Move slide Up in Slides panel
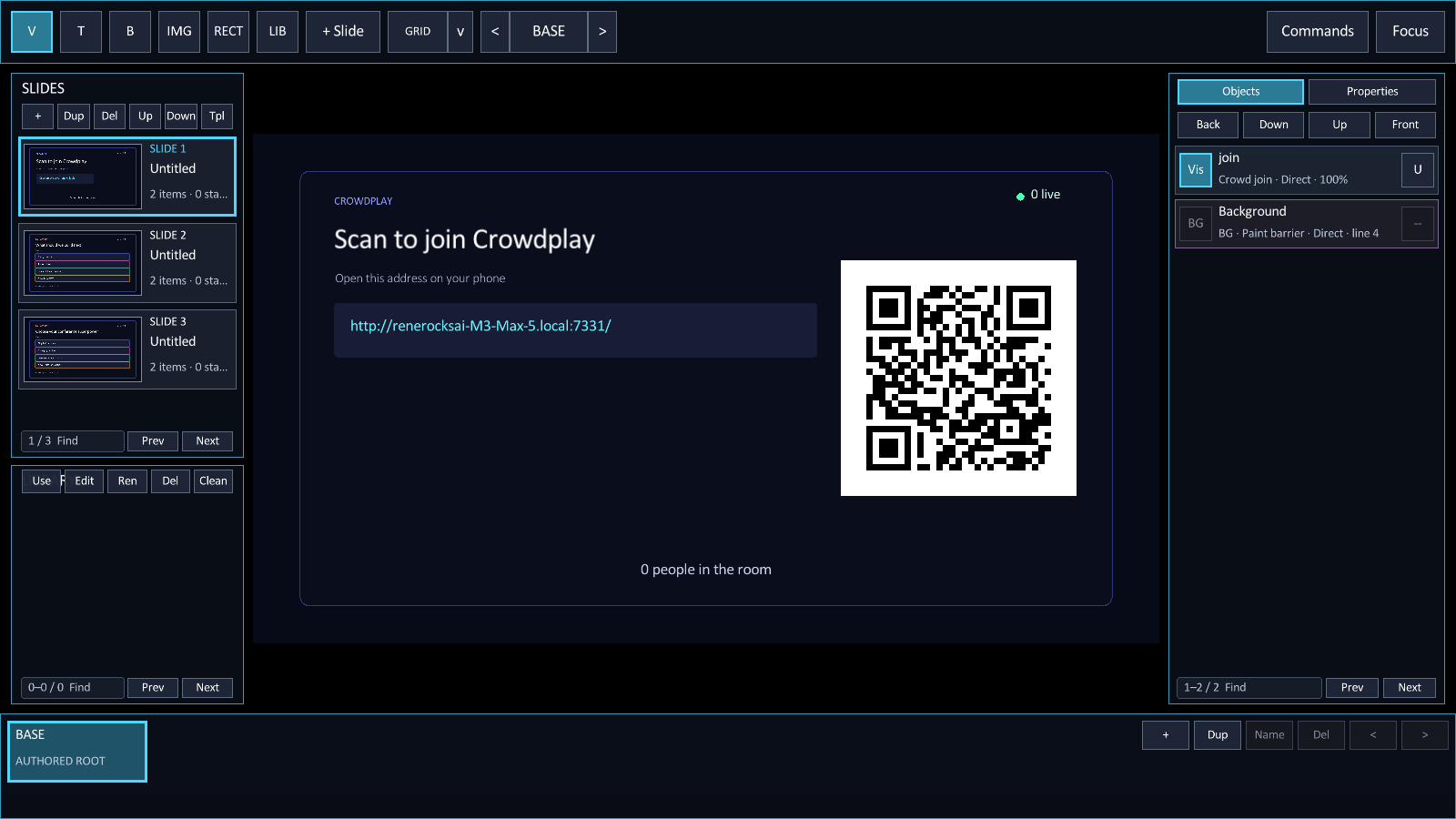 [x=146, y=116]
